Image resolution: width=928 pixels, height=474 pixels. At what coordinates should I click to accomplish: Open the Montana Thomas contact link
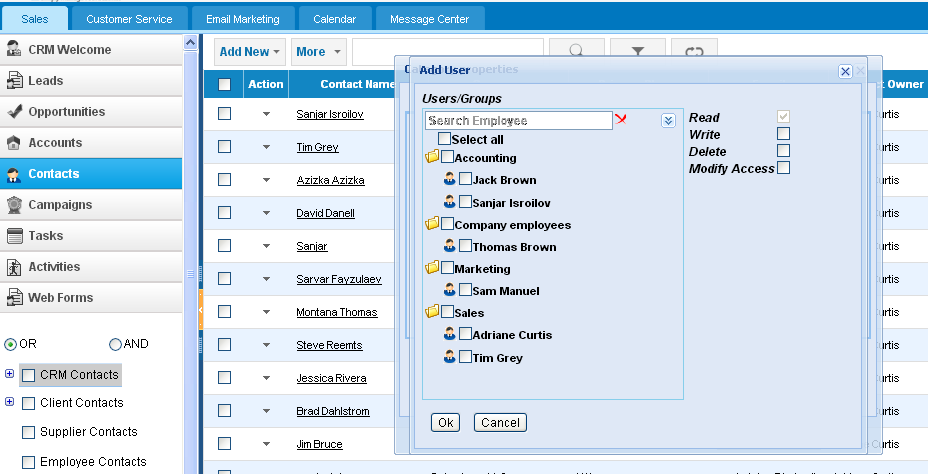pos(337,312)
